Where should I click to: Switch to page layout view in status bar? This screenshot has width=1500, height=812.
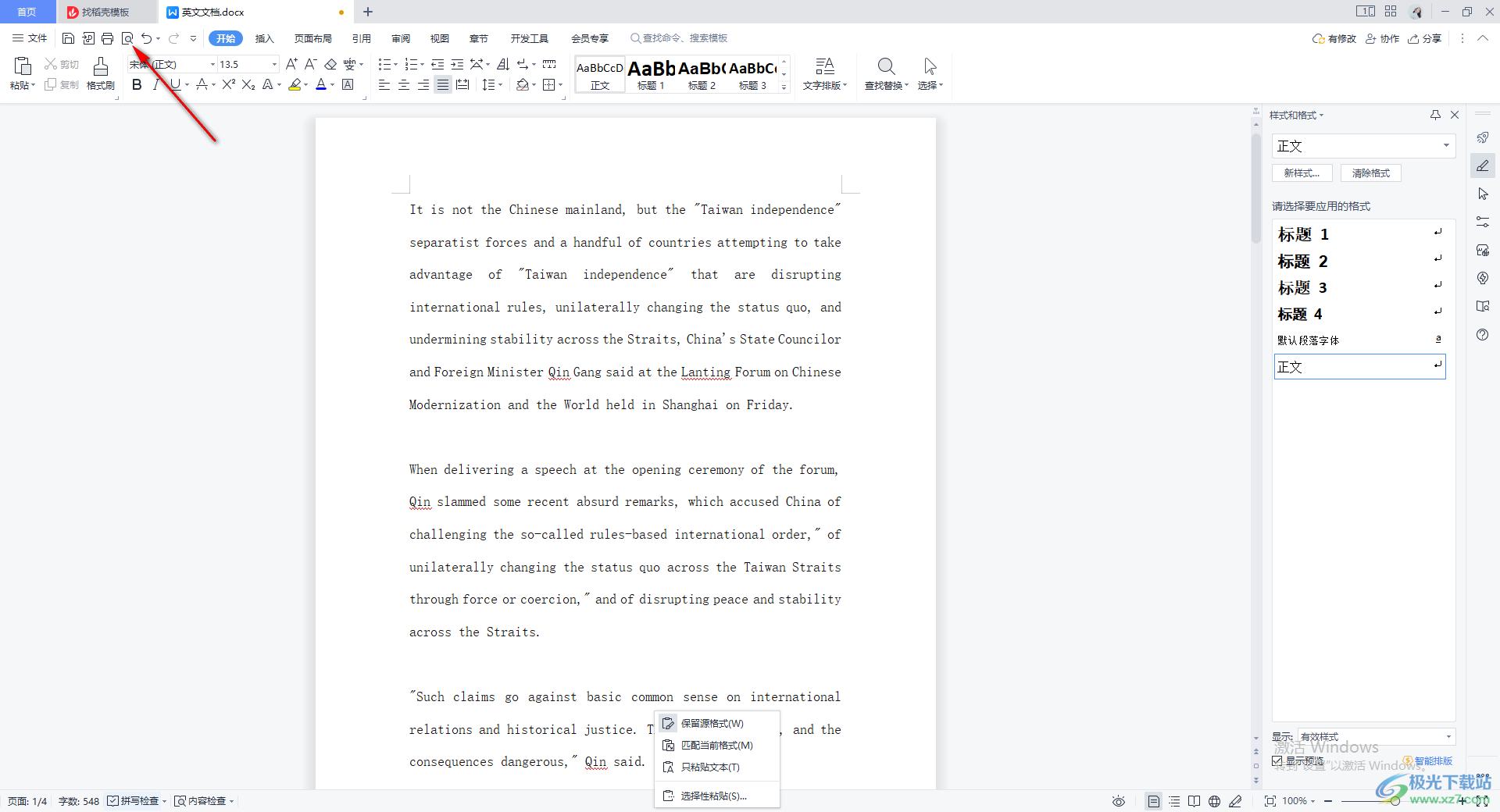coord(1154,801)
